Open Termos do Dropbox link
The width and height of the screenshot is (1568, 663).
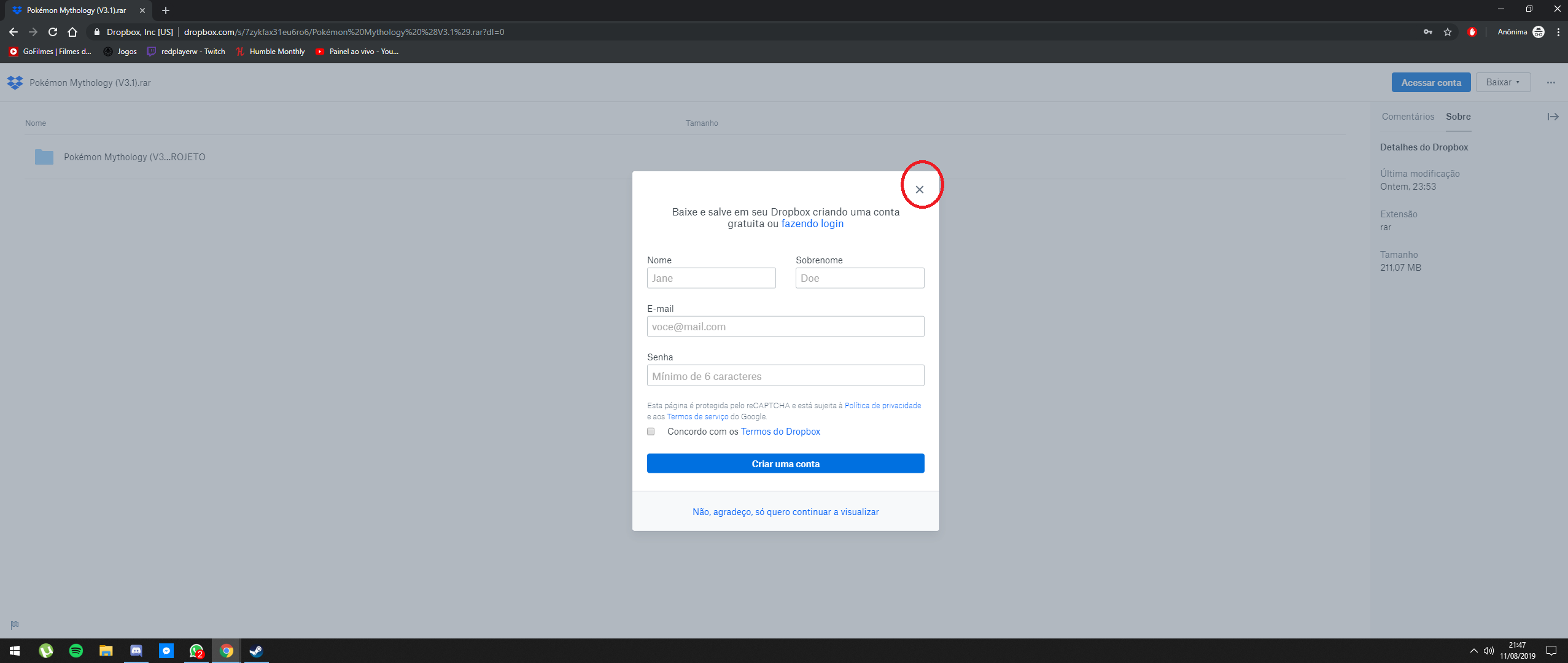pos(780,432)
